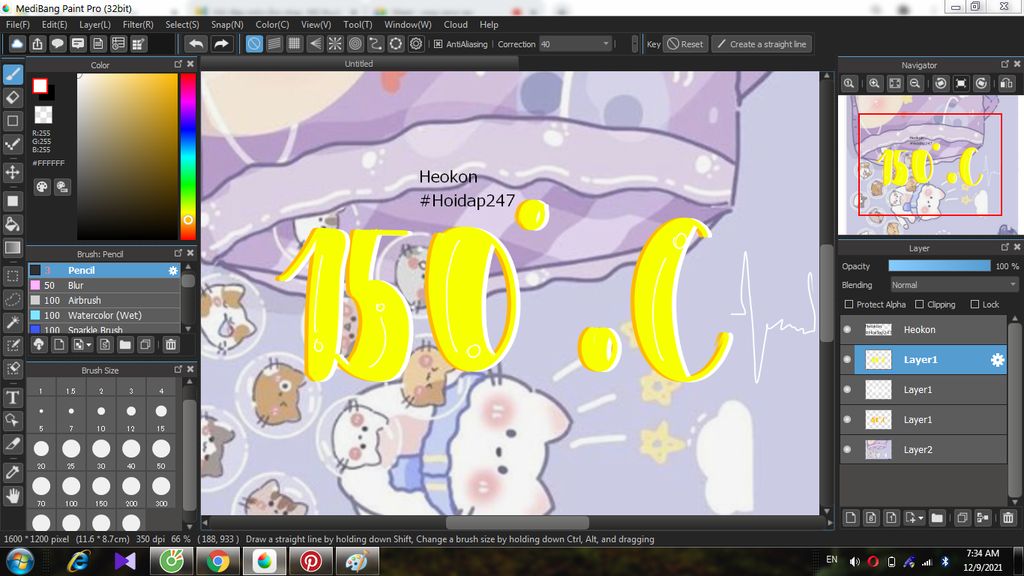Viewport: 1024px width, 576px height.
Task: Enable crisscross snap grid
Action: (295, 44)
